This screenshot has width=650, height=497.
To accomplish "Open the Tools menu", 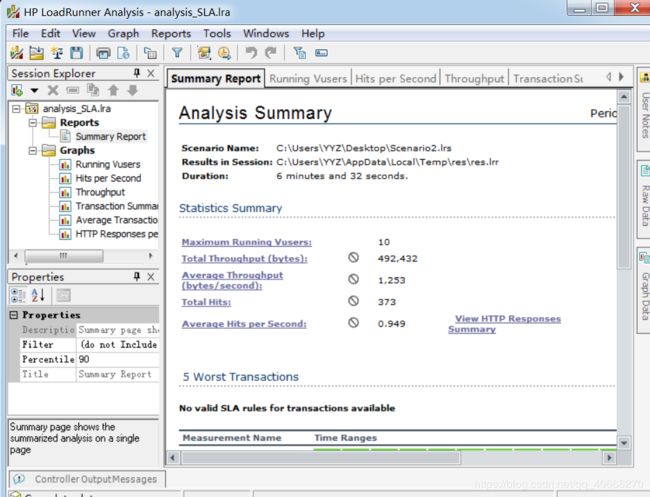I will tap(217, 34).
